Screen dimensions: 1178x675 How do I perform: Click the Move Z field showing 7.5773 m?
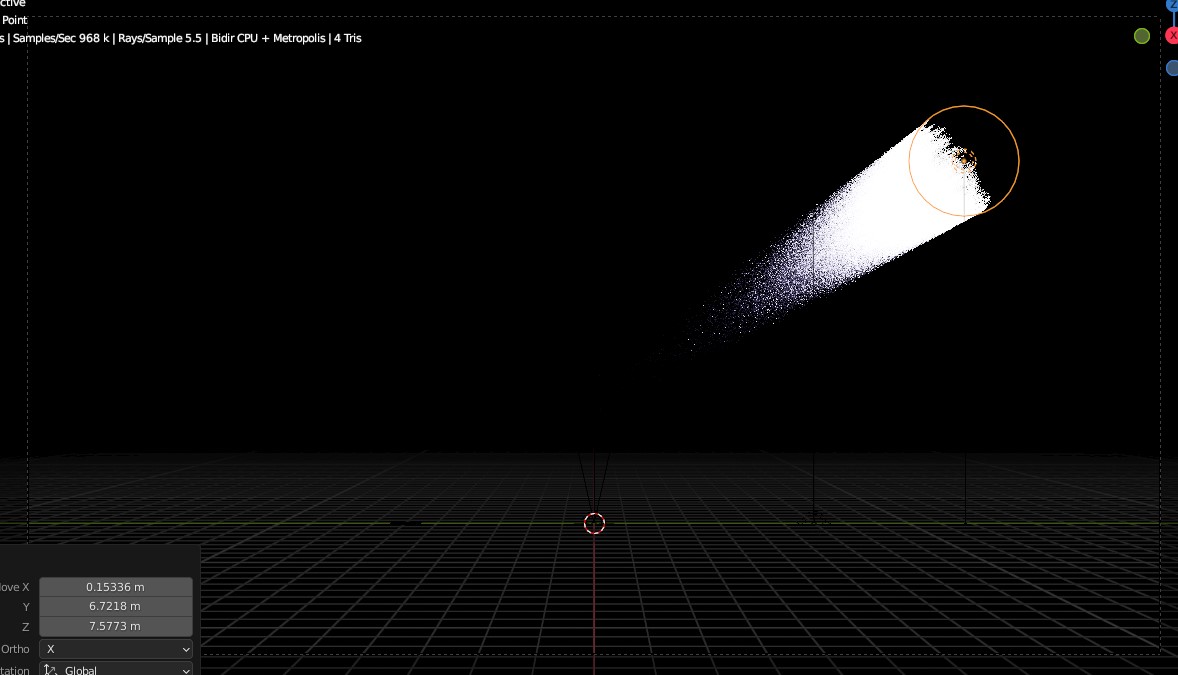point(115,626)
